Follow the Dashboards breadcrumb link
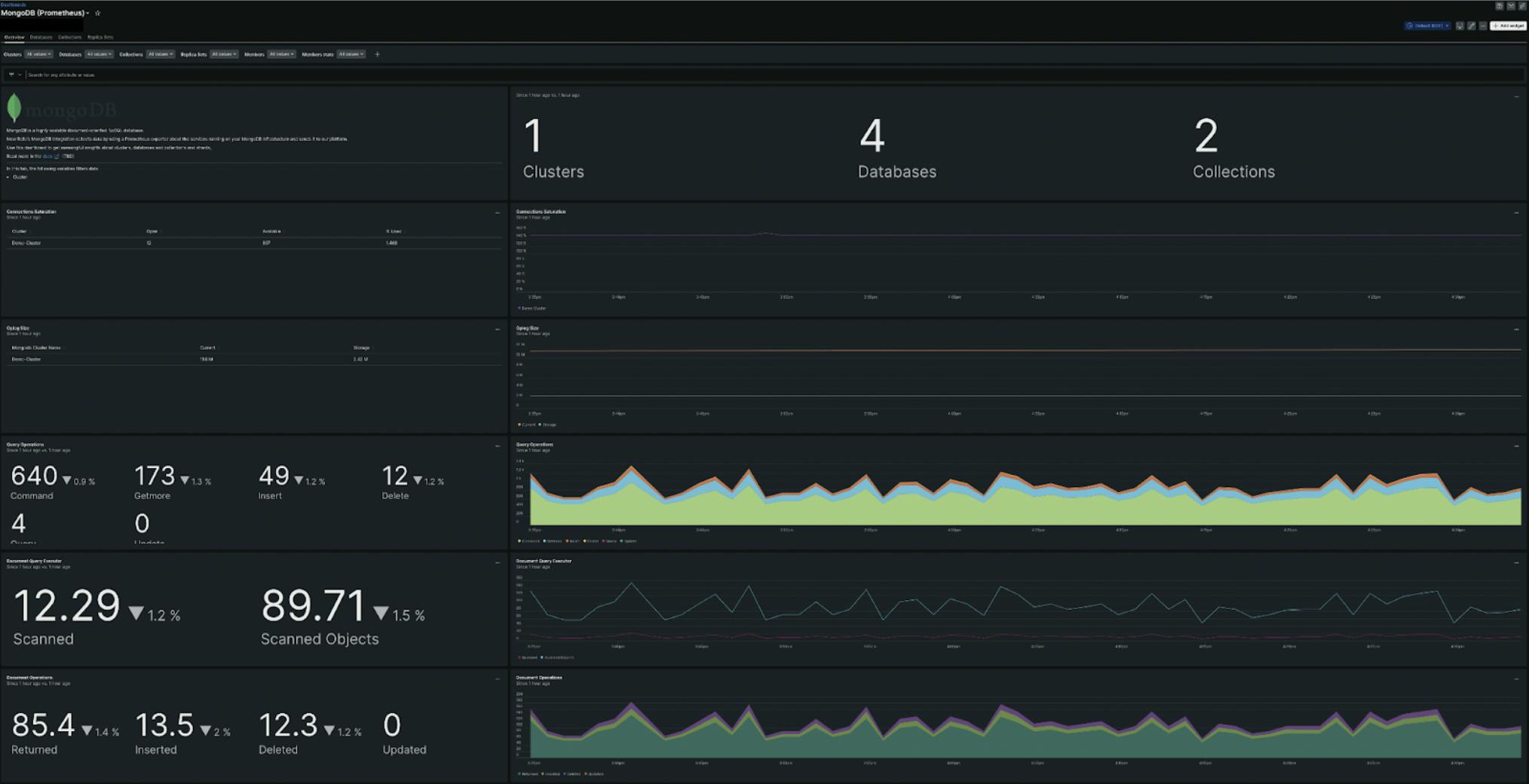Screen dimensions: 1529x784 tap(13, 4)
